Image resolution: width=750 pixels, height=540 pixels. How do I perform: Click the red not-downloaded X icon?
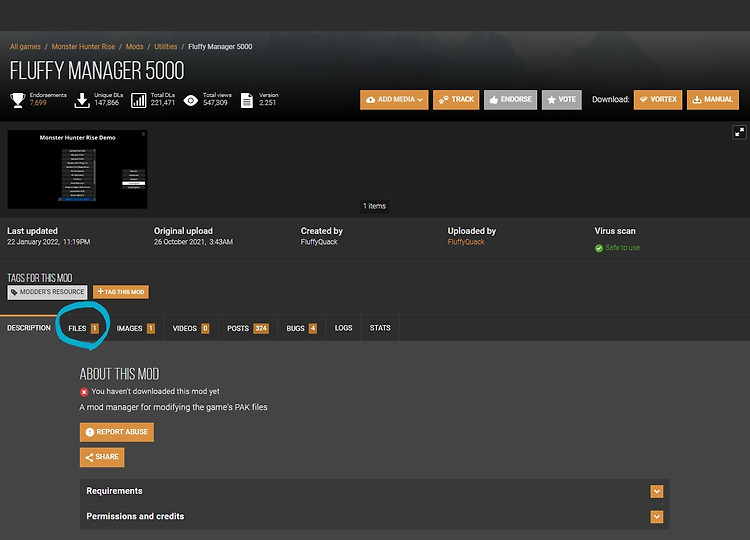pyautogui.click(x=84, y=392)
